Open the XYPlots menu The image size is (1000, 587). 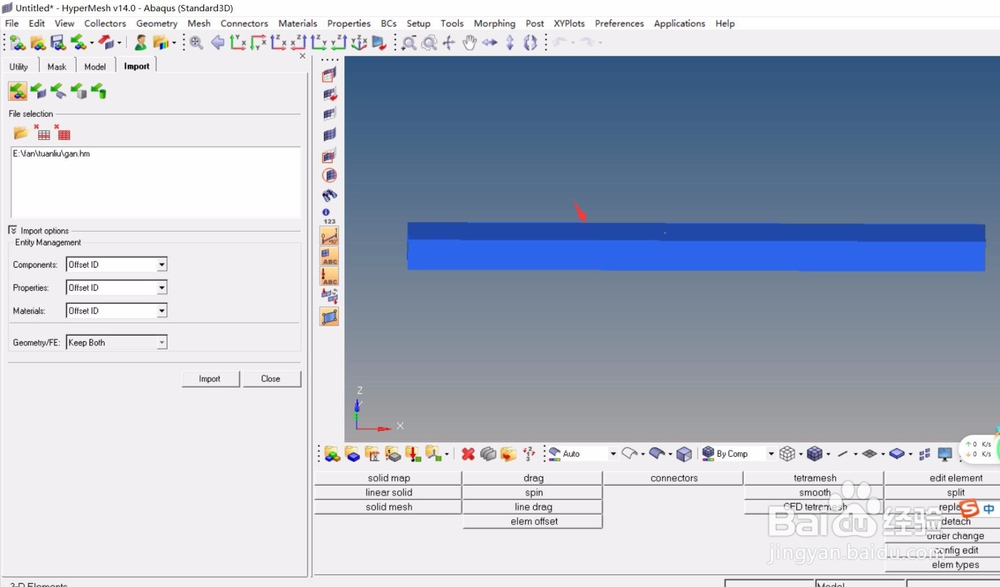(x=569, y=23)
